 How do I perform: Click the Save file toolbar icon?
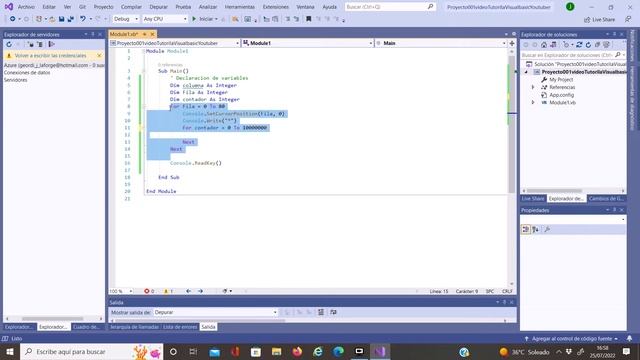[61, 19]
